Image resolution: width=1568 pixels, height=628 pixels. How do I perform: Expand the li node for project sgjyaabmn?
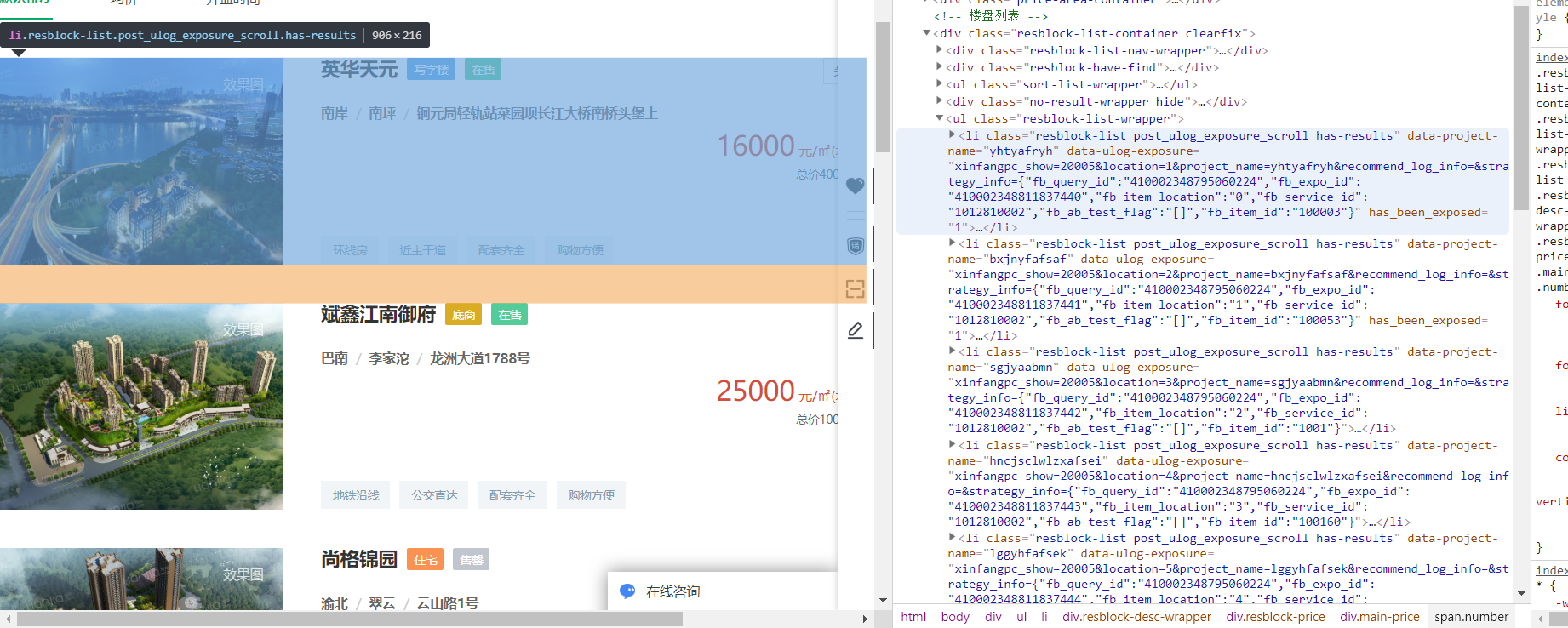pyautogui.click(x=953, y=351)
